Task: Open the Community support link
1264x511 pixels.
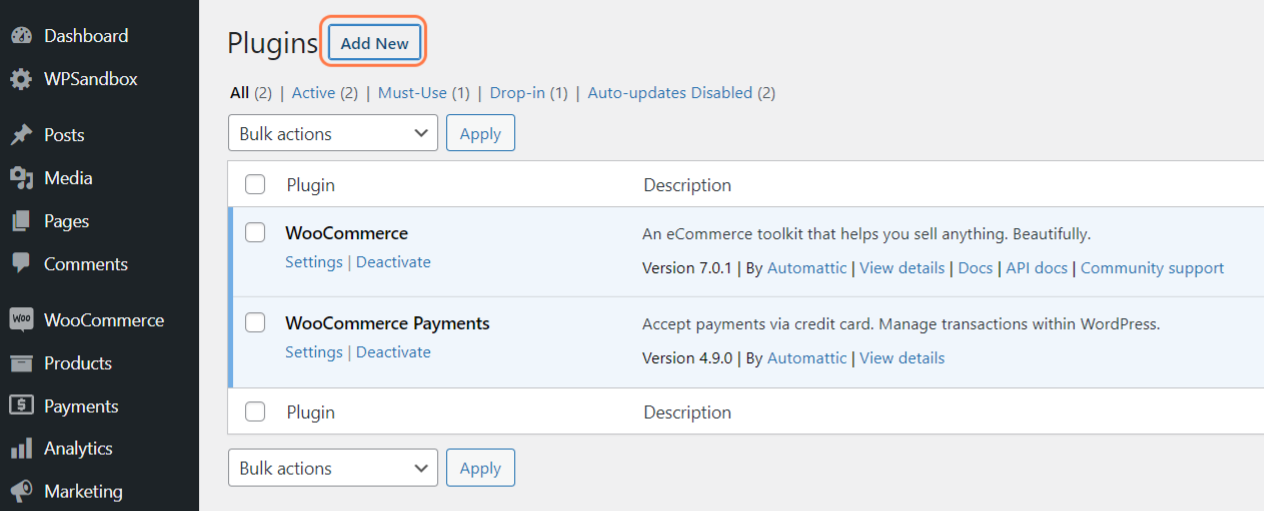Action: tap(1152, 268)
